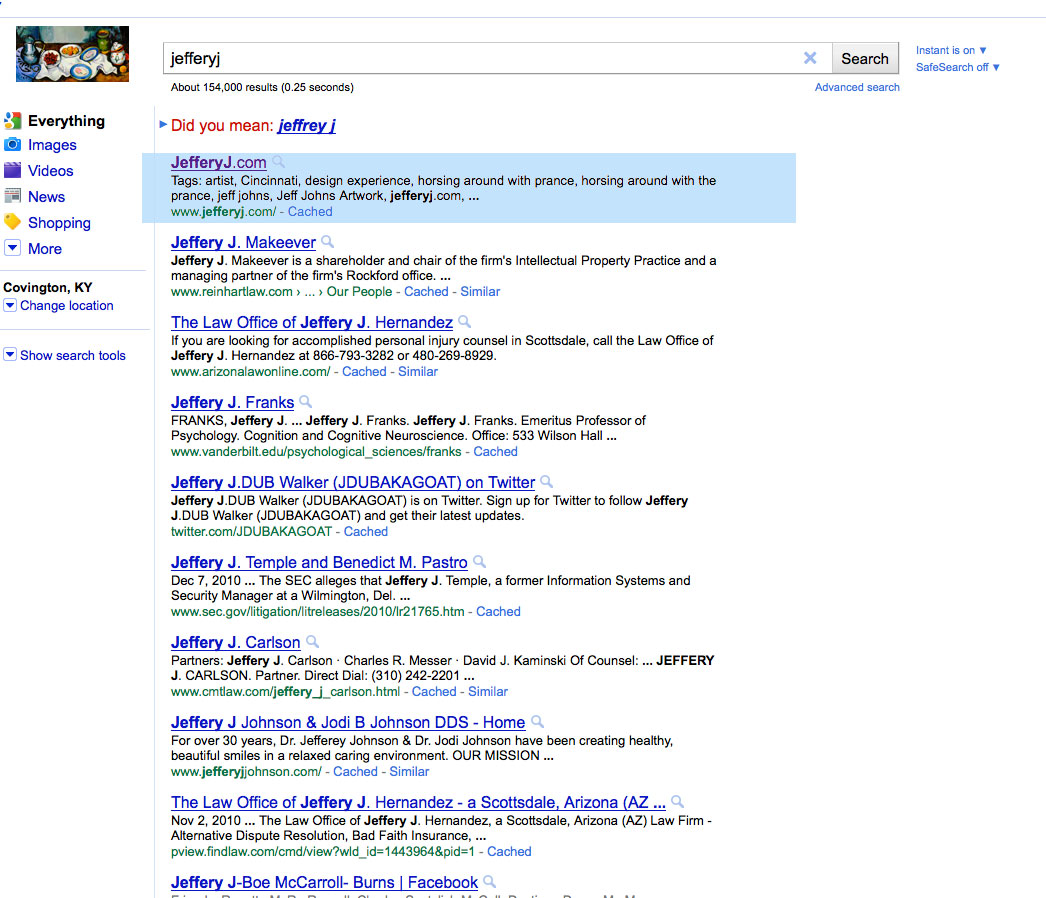The image size is (1046, 898).
Task: Select Everything search category
Action: pyautogui.click(x=66, y=121)
